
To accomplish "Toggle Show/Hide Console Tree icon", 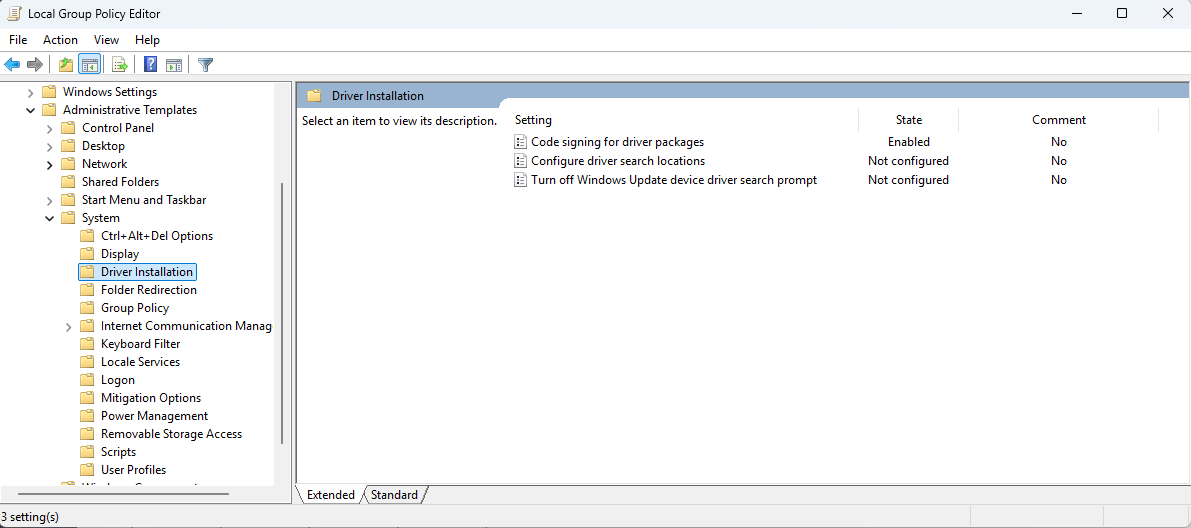I will coord(89,65).
